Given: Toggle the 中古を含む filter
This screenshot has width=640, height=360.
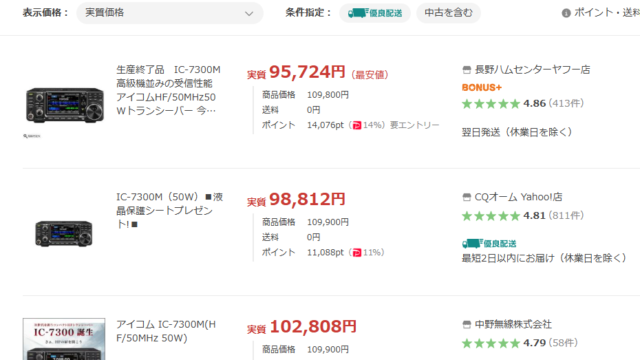Looking at the screenshot, I should (x=448, y=13).
